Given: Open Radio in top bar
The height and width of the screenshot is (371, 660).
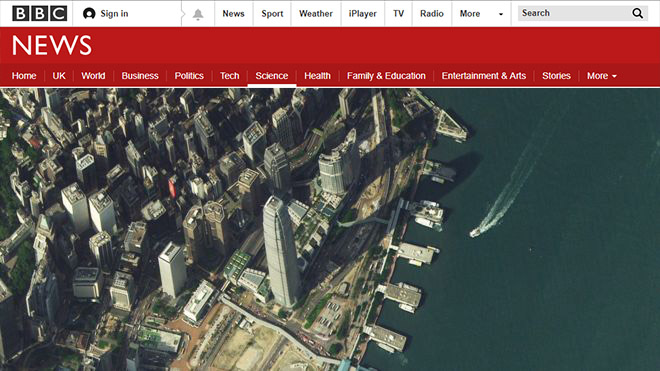Looking at the screenshot, I should point(431,13).
